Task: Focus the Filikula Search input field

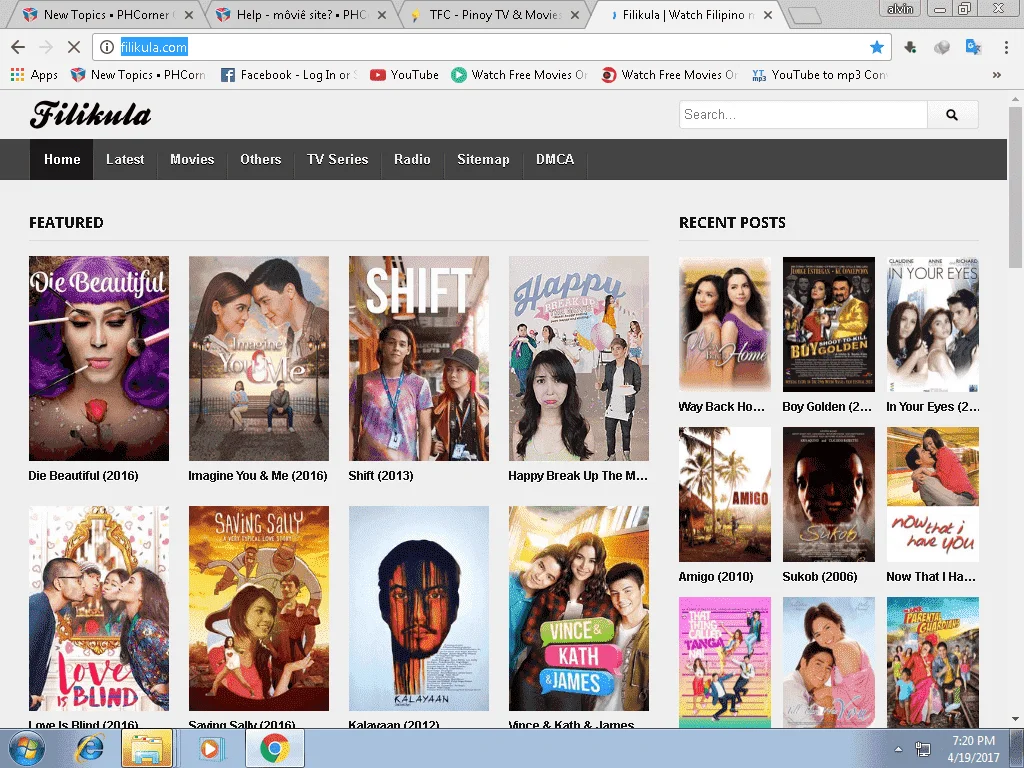Action: coord(803,115)
